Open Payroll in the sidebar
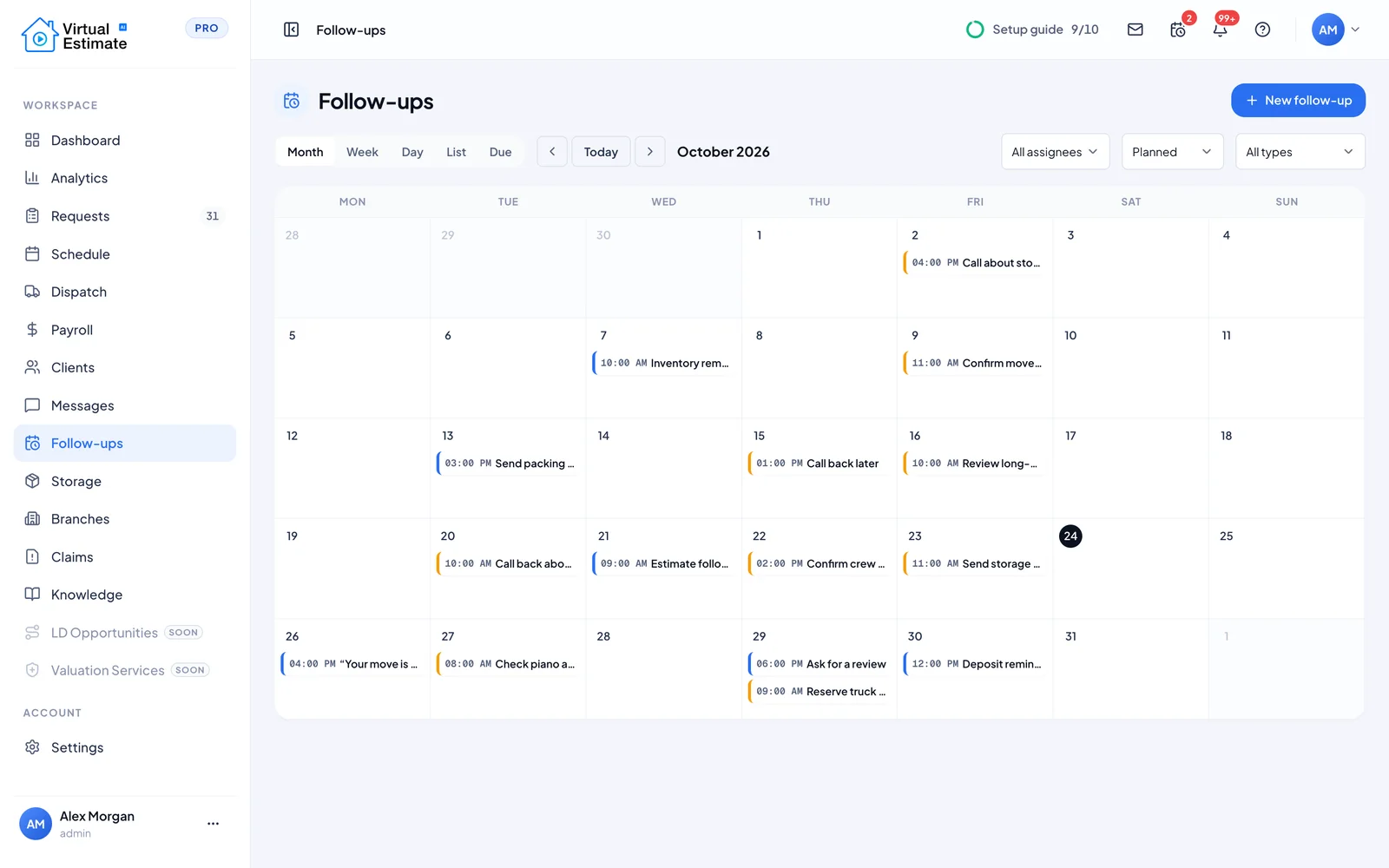The image size is (1389, 868). (x=125, y=330)
